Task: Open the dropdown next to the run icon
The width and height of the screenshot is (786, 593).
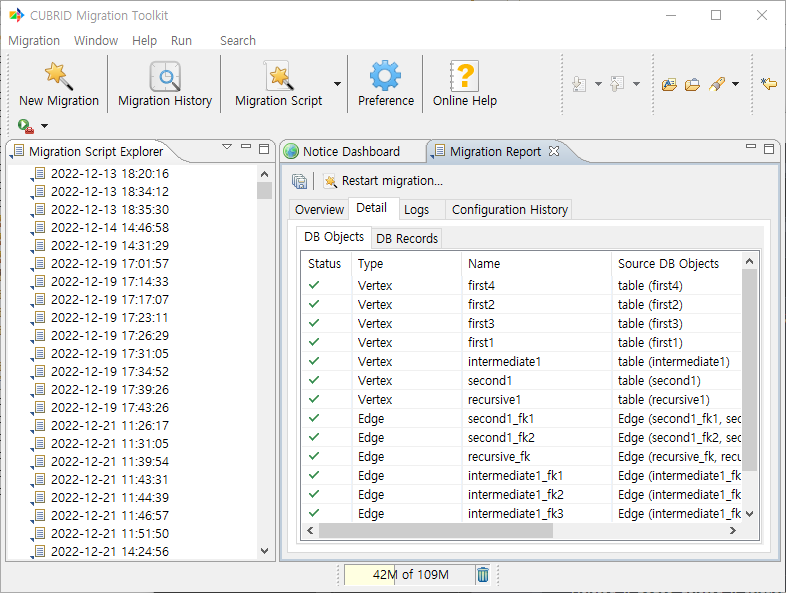Action: coord(44,127)
